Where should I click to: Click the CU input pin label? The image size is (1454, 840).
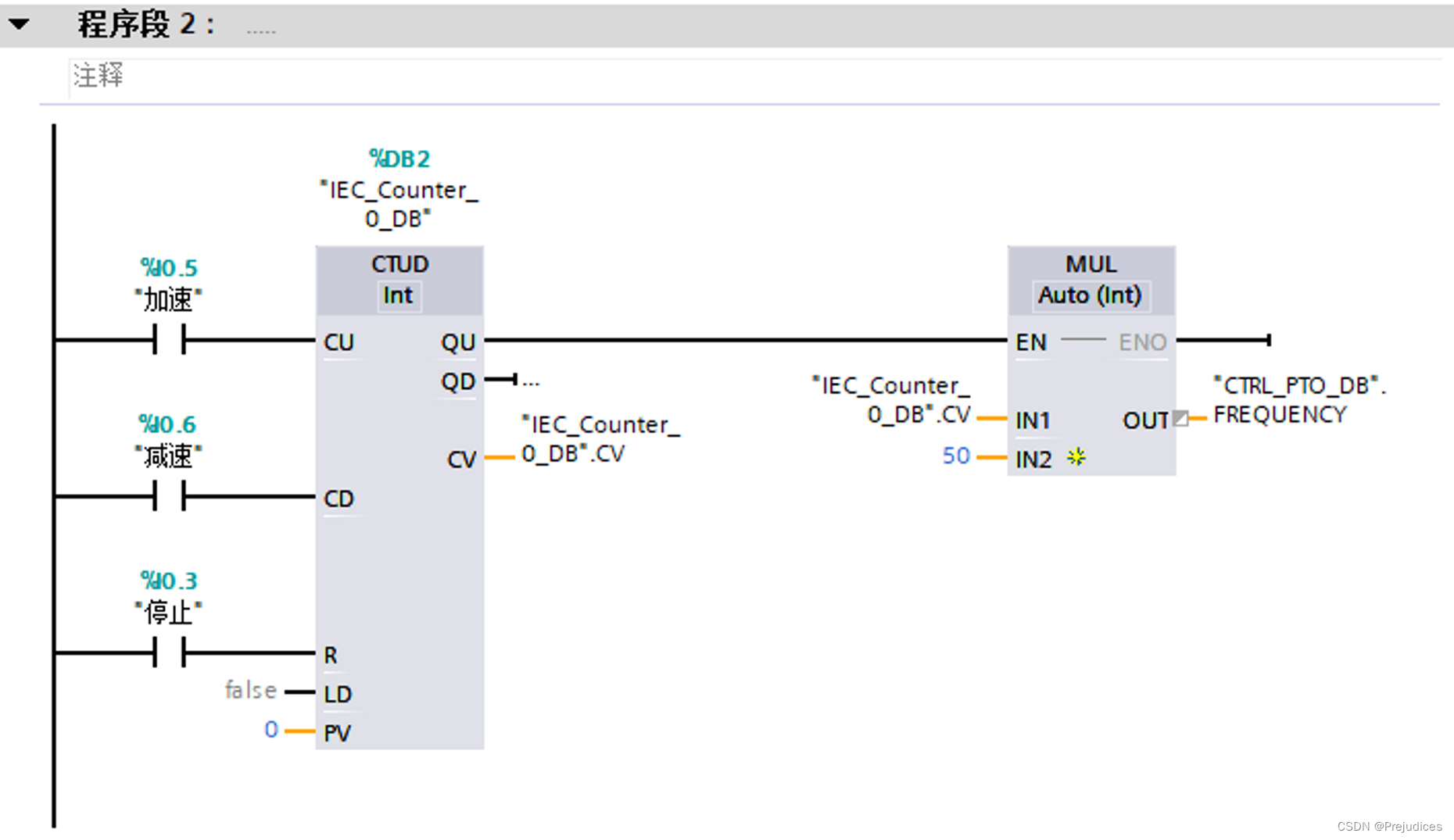click(339, 342)
